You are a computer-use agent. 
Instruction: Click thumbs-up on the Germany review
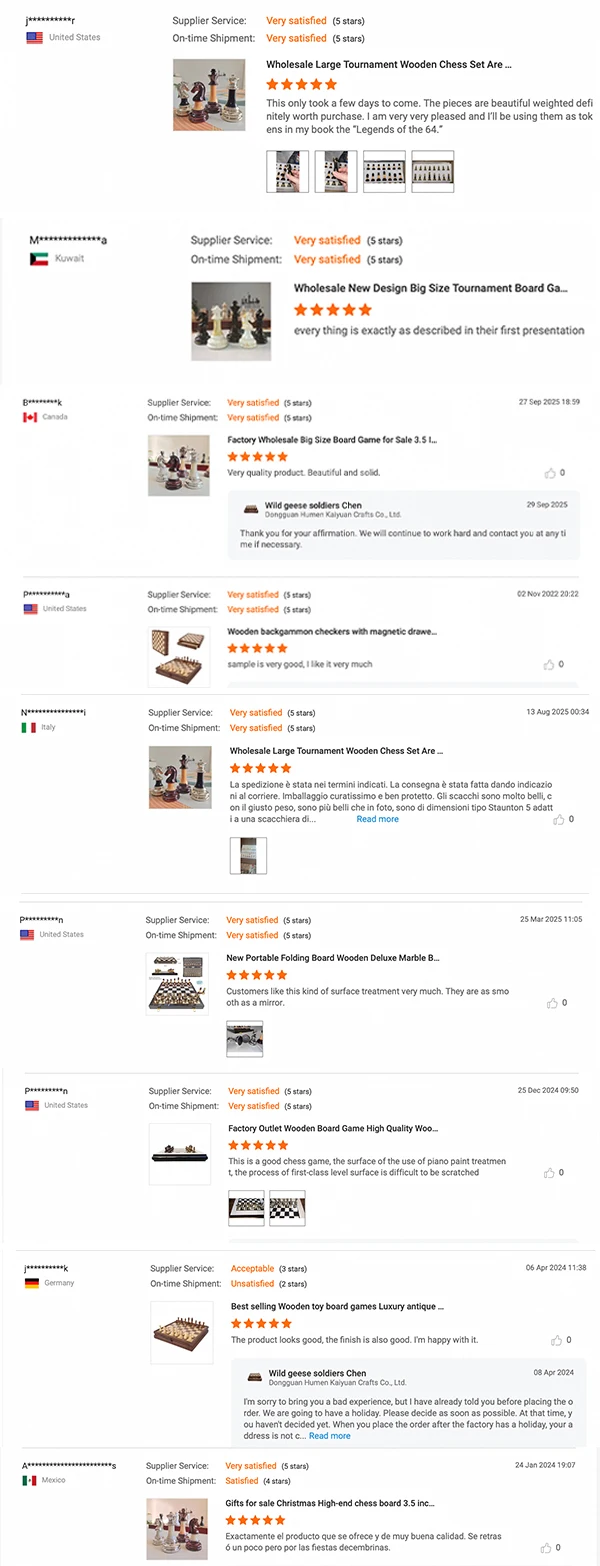(556, 1340)
